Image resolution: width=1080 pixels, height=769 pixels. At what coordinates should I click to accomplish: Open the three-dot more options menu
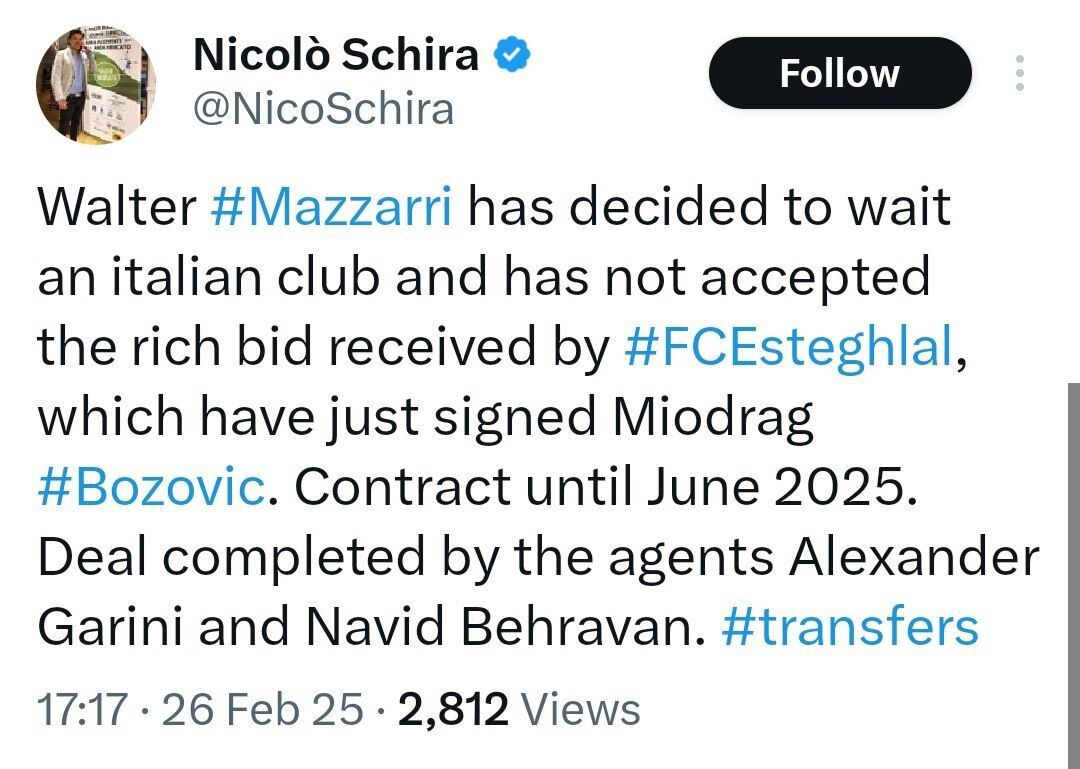pyautogui.click(x=1019, y=73)
